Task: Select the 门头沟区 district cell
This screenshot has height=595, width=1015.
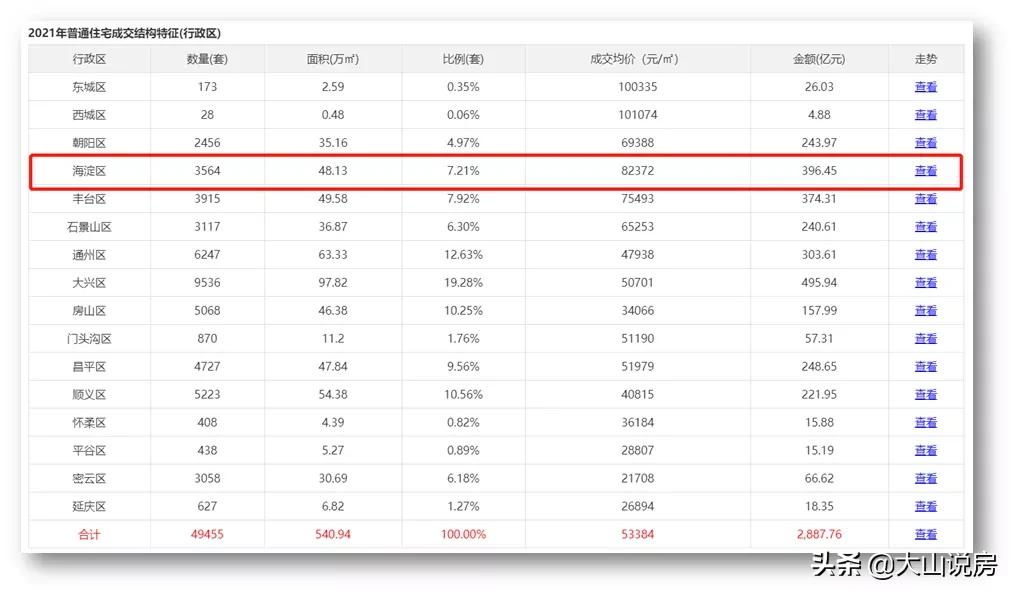Action: coord(89,339)
